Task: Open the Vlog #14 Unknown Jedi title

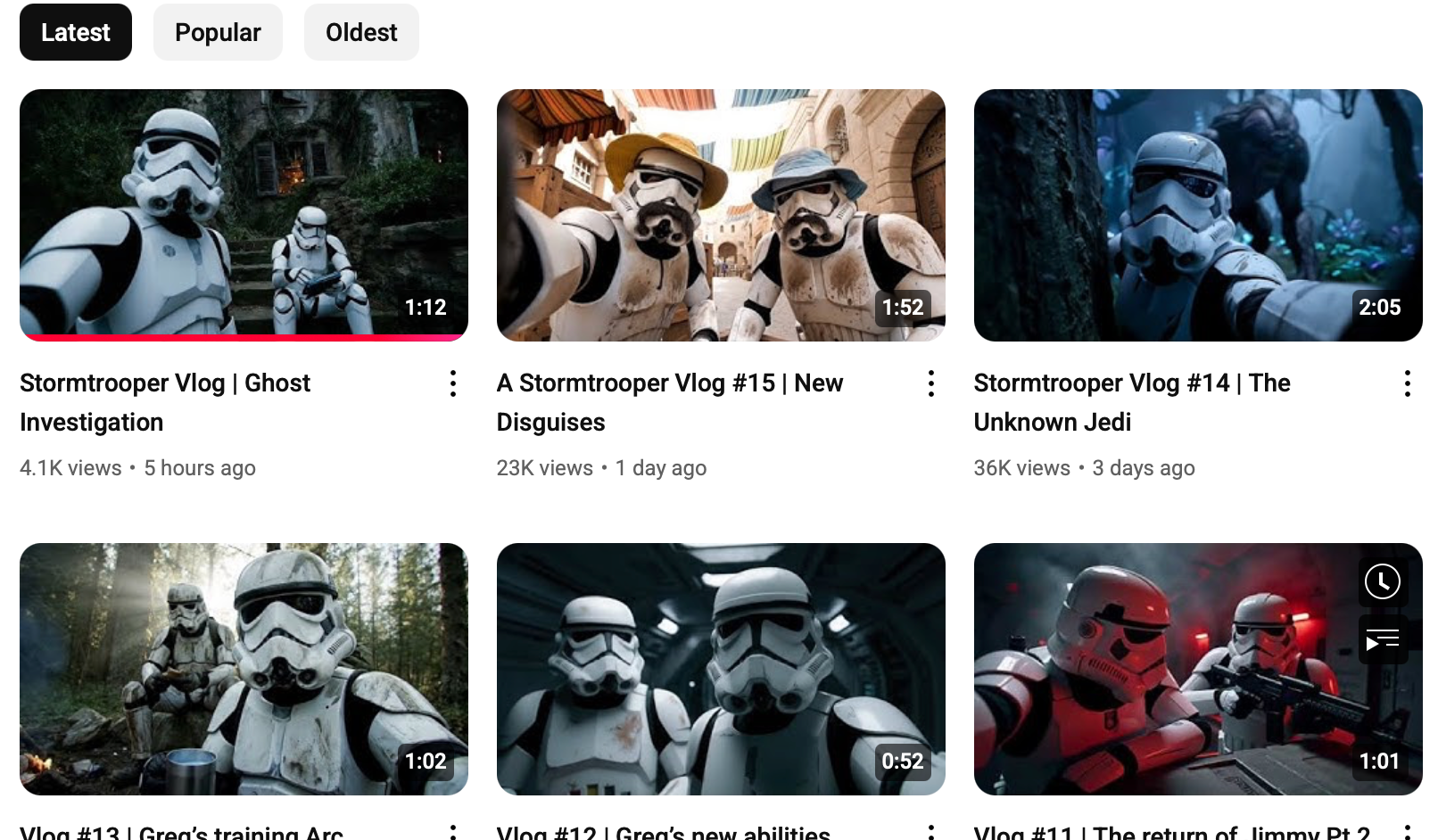Action: coord(1132,402)
